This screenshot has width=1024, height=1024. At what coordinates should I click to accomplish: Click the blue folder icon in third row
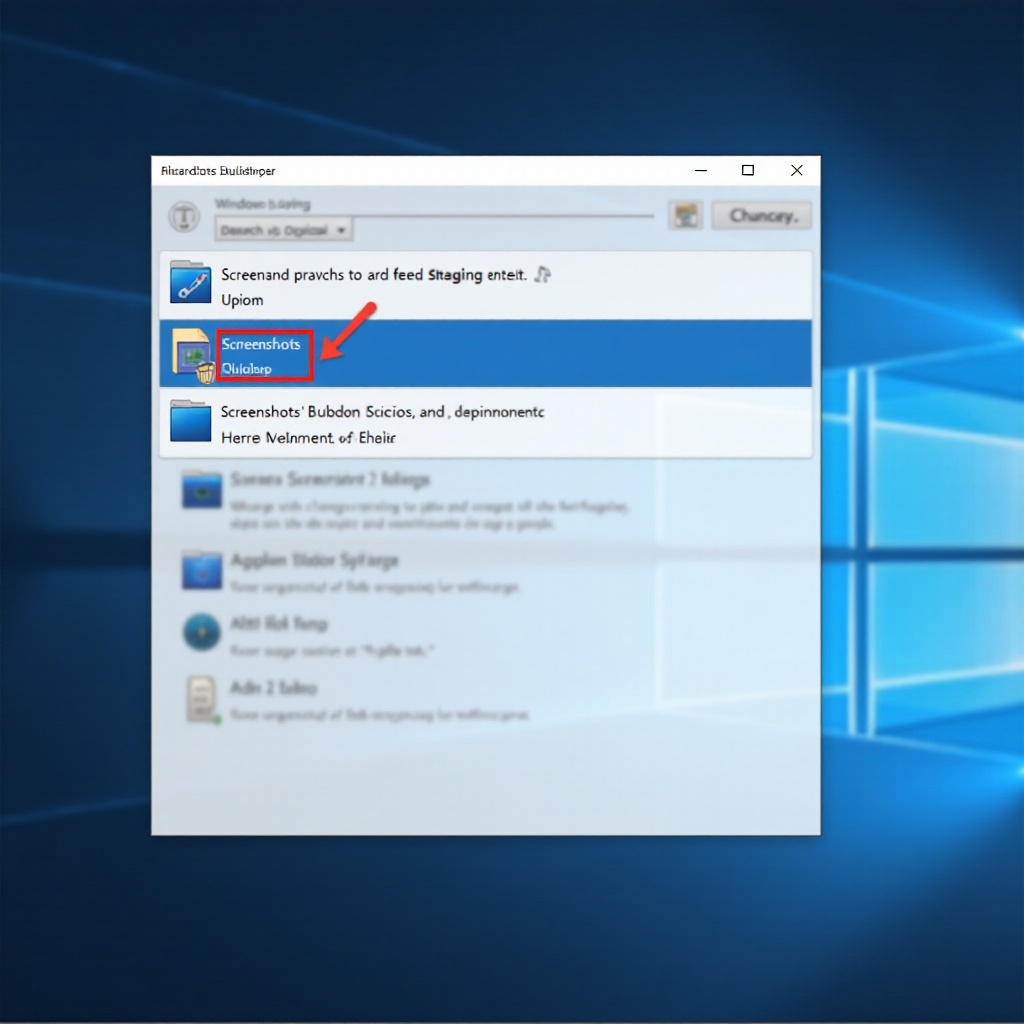click(190, 421)
